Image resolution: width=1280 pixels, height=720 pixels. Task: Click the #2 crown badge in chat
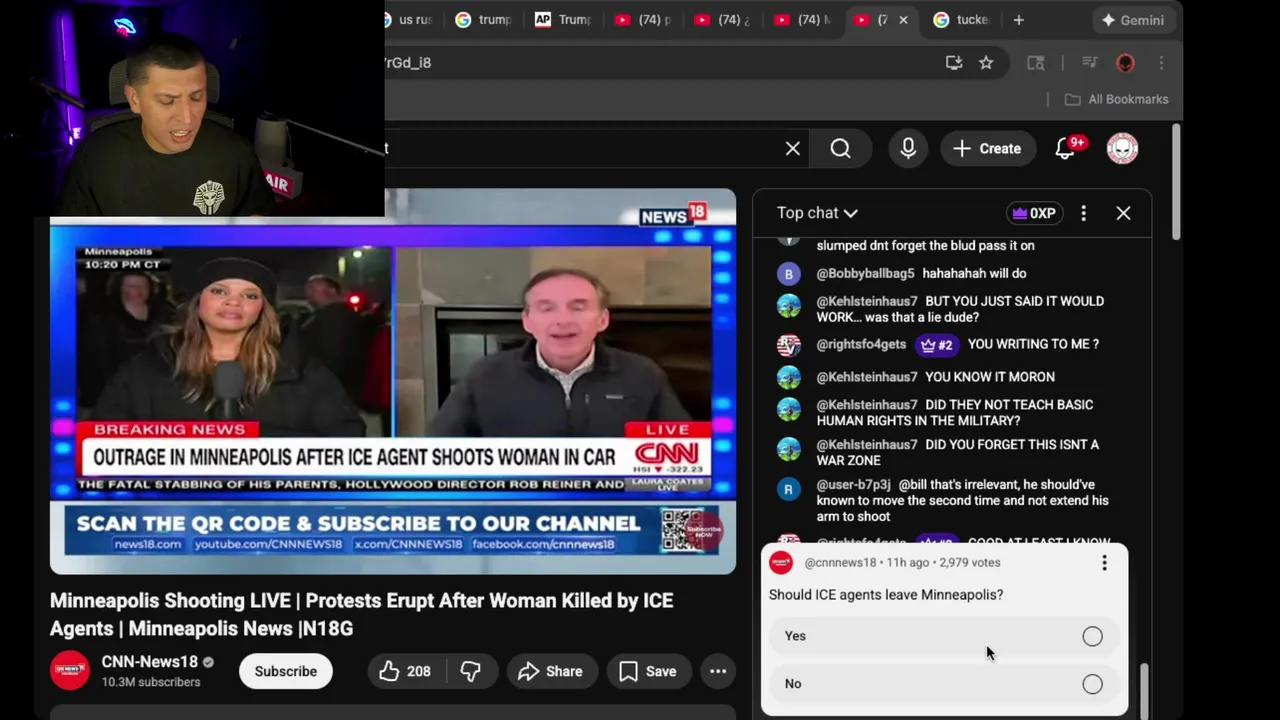pyautogui.click(x=936, y=345)
